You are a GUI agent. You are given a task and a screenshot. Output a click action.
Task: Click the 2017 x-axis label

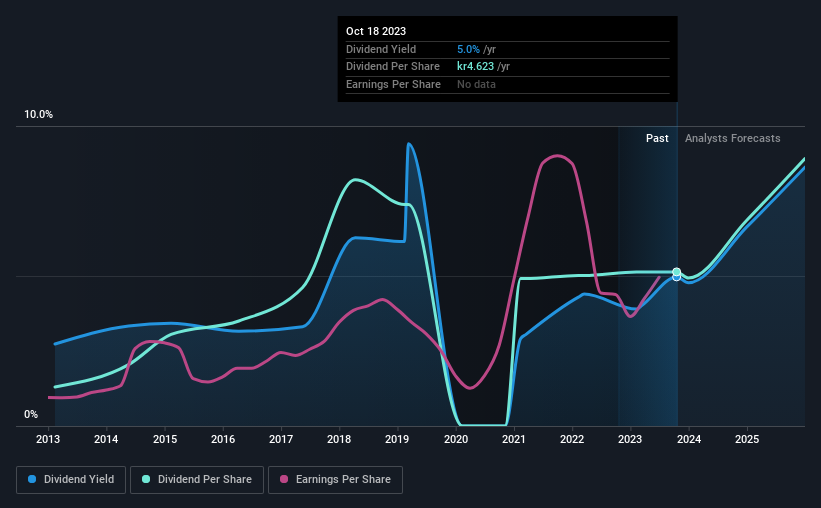281,439
